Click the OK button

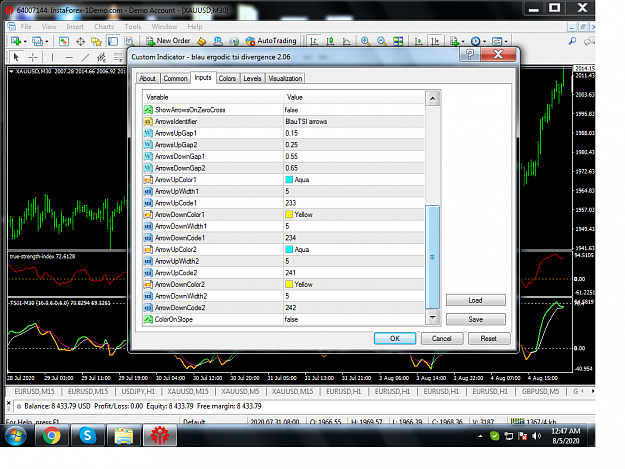395,338
